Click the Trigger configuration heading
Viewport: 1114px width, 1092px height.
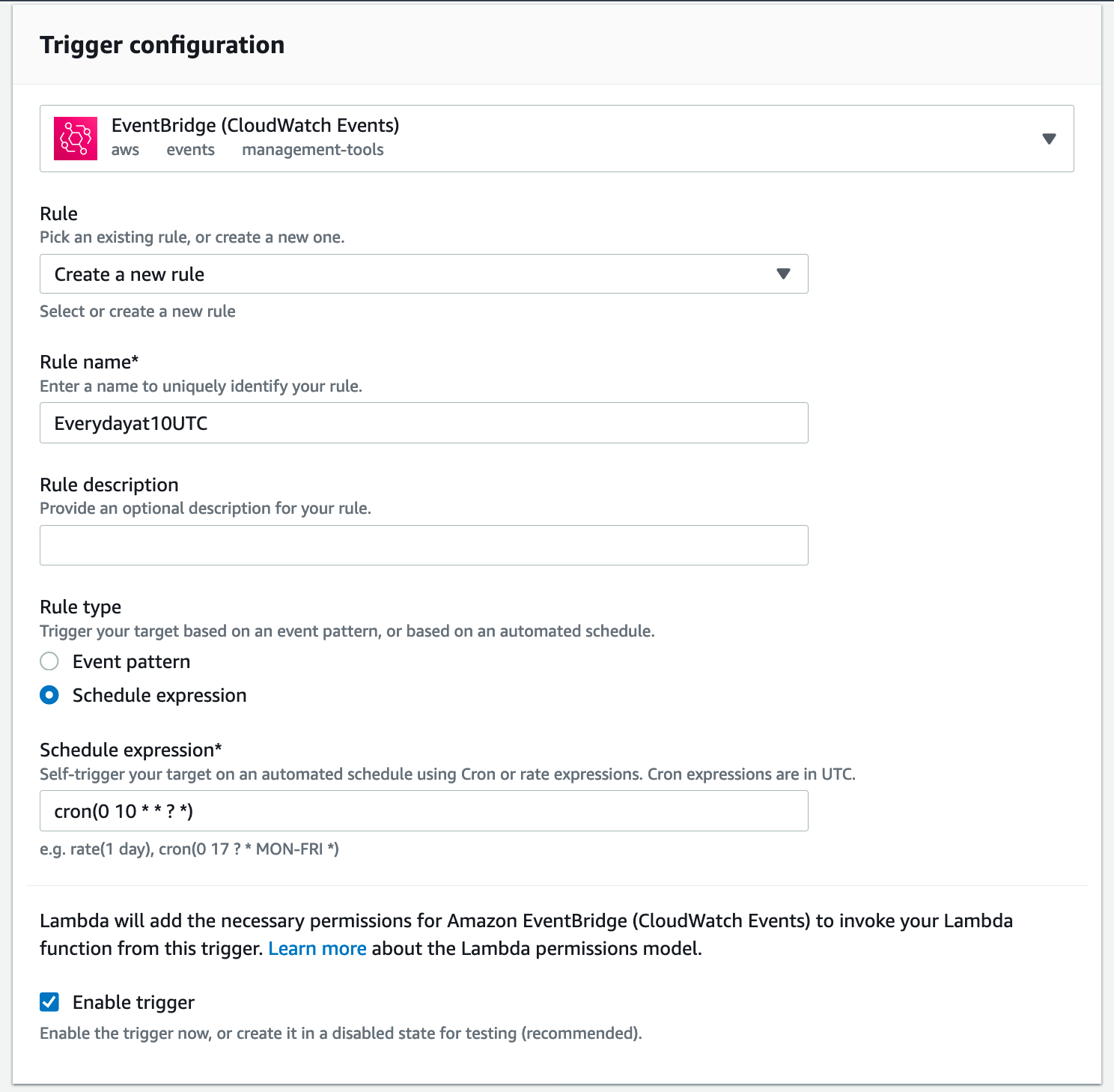(x=162, y=45)
